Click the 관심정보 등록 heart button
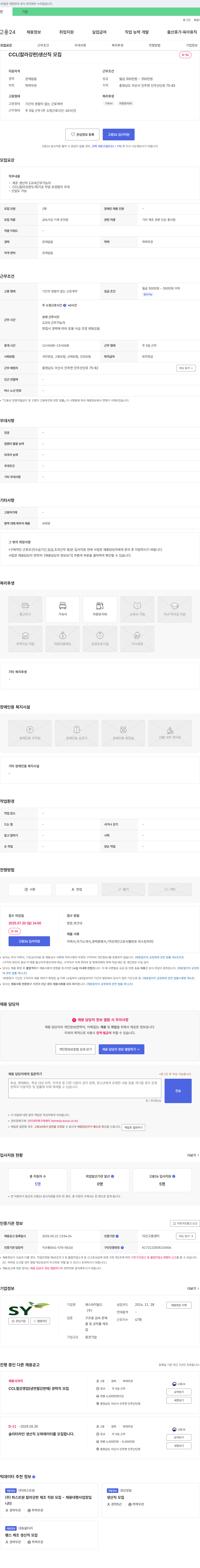Screen dimensions: 200x1568 (x=83, y=135)
